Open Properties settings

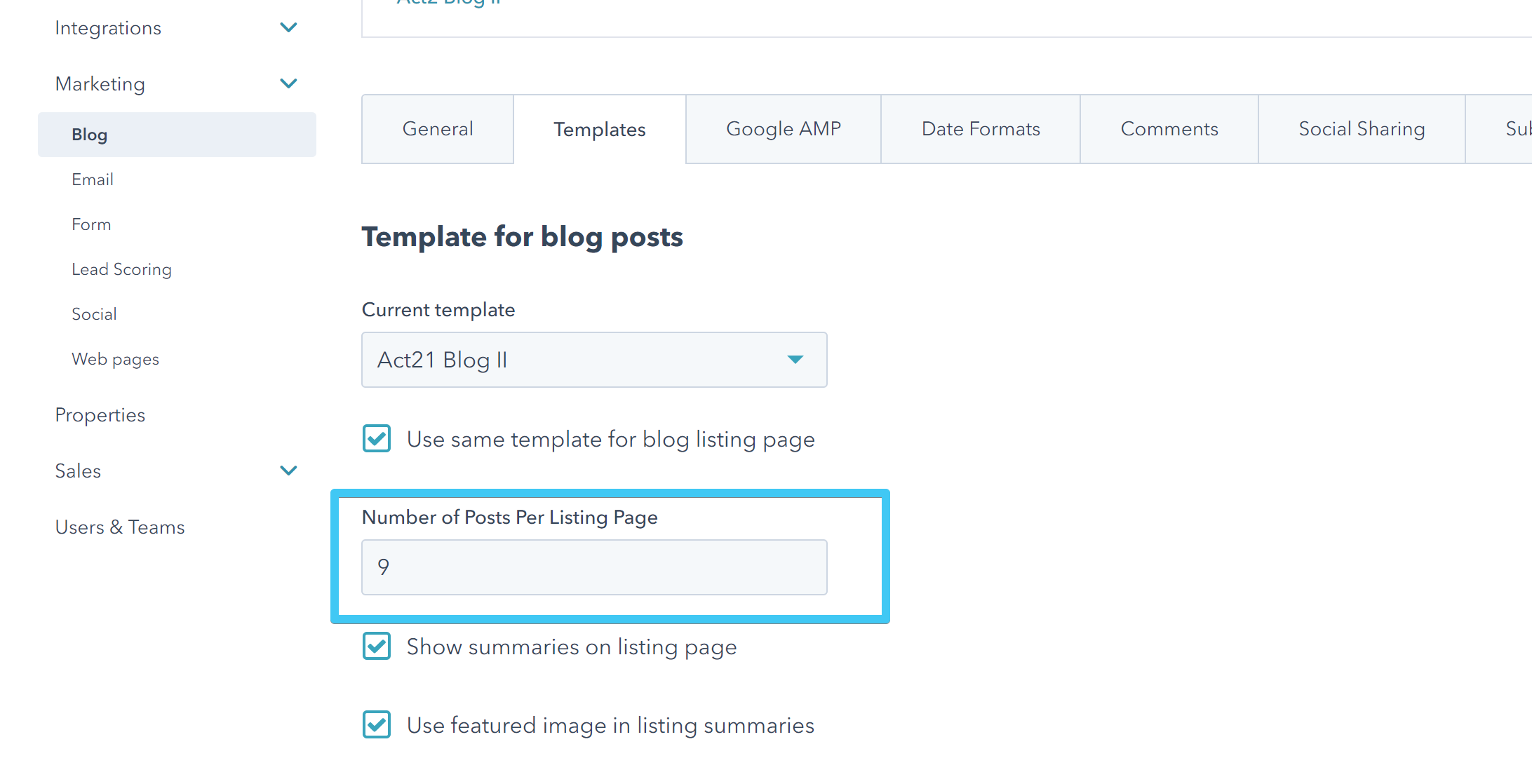click(100, 414)
